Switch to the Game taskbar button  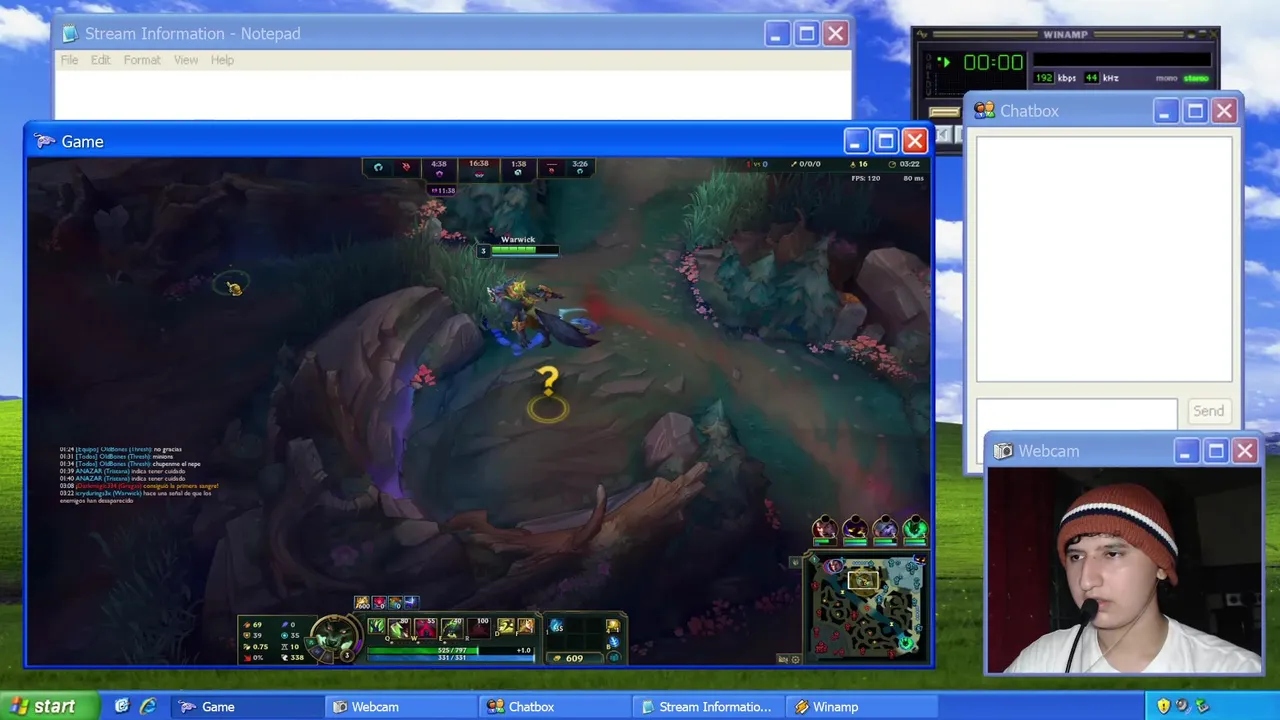[x=247, y=706]
